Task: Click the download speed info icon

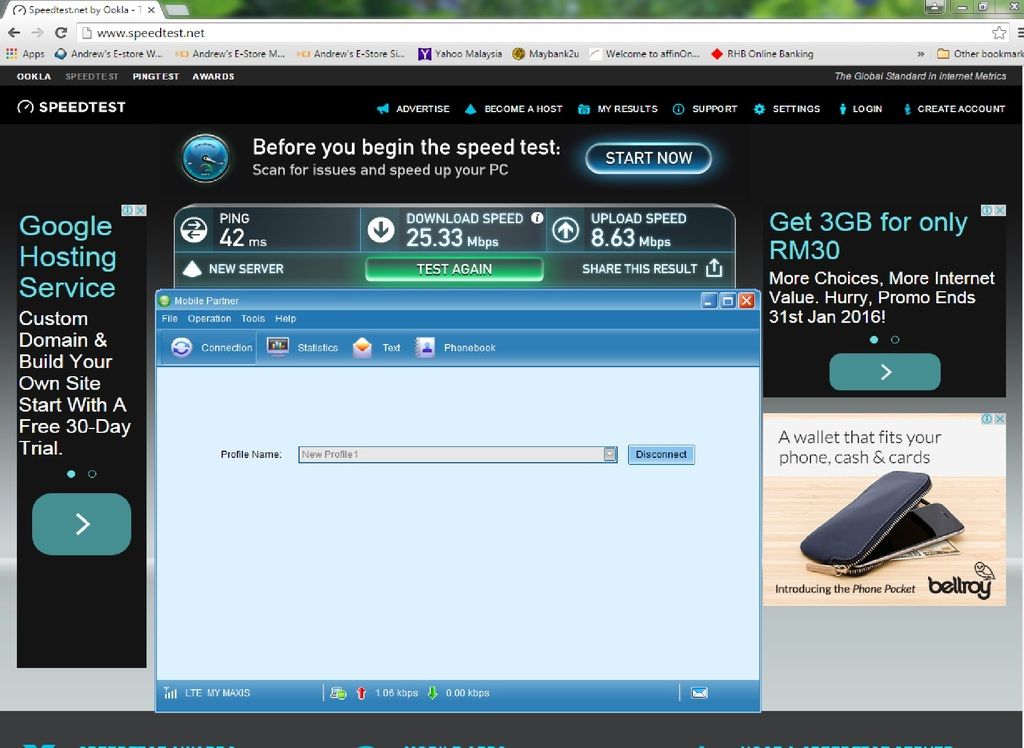Action: point(537,218)
